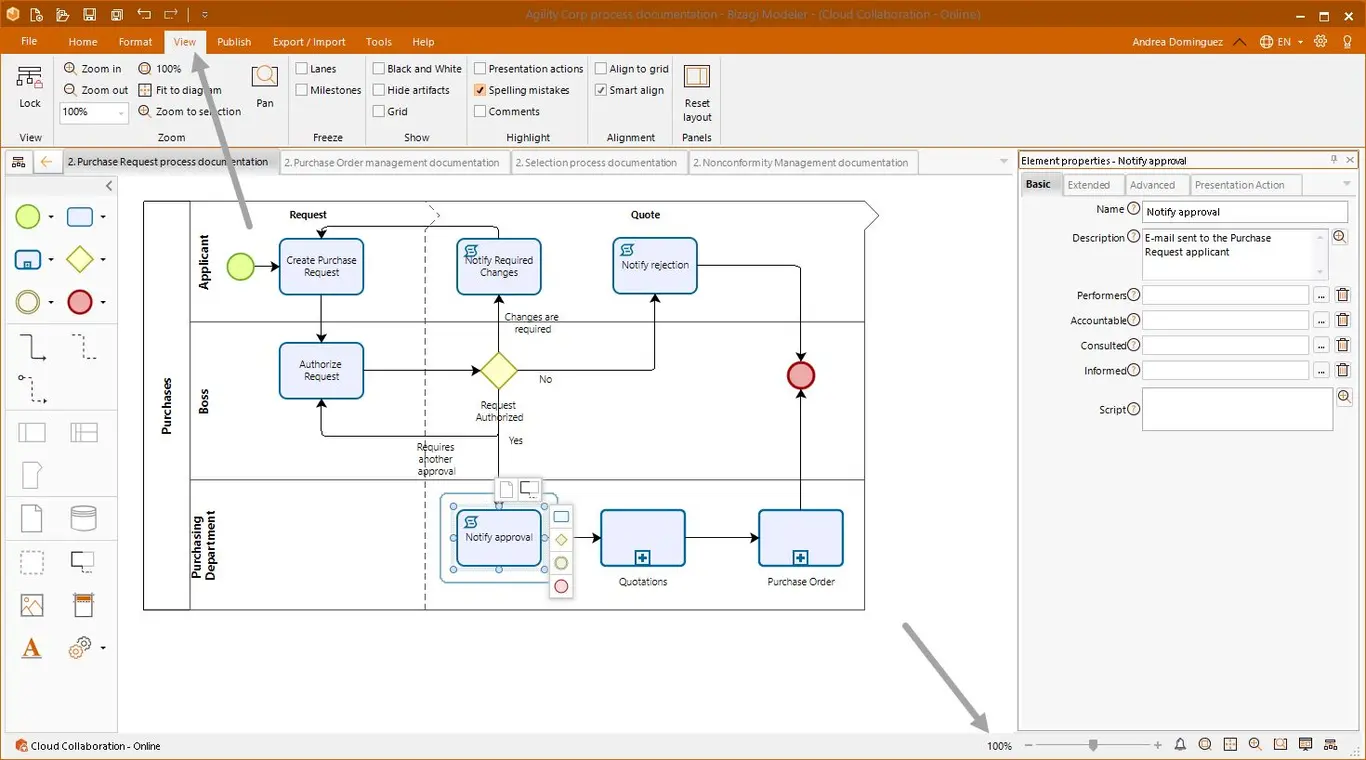Enable the Lanes freeze checkbox
Viewport: 1366px width, 760px height.
tap(301, 69)
